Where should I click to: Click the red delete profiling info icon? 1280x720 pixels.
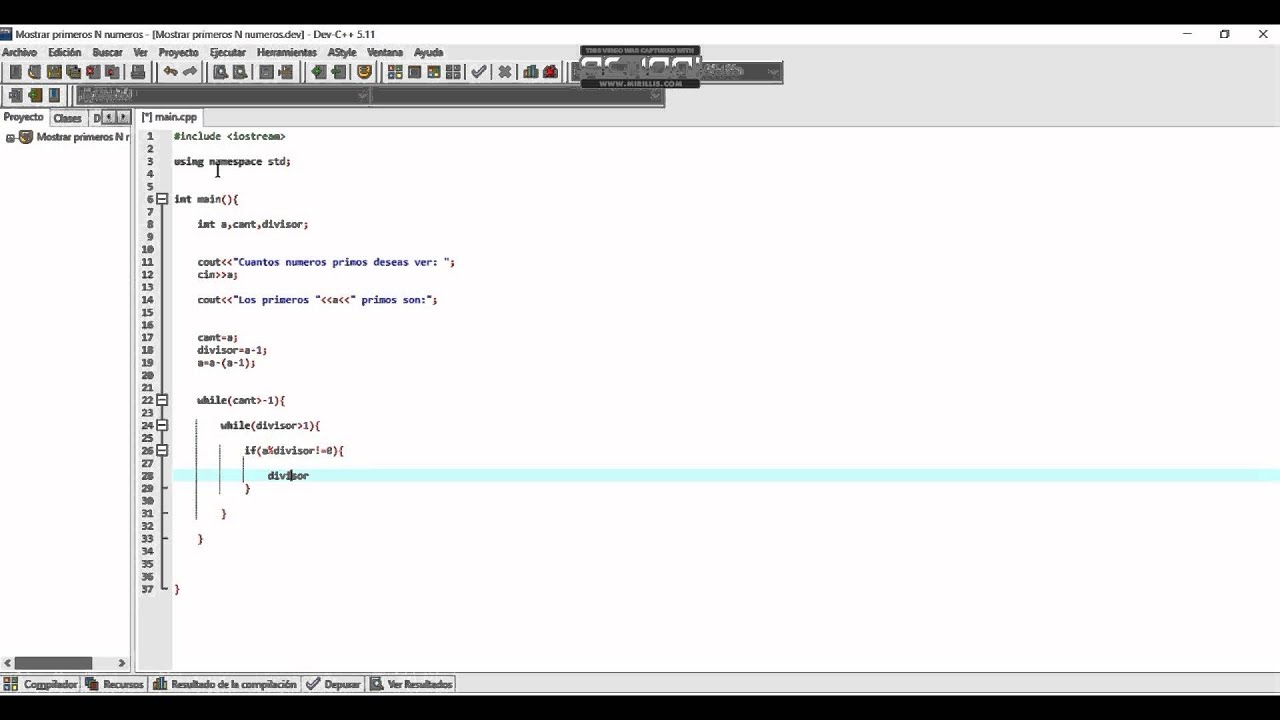pyautogui.click(x=550, y=72)
